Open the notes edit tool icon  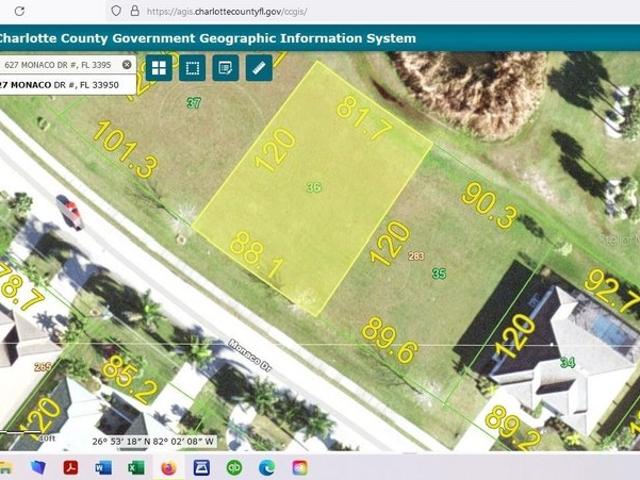pyautogui.click(x=226, y=68)
